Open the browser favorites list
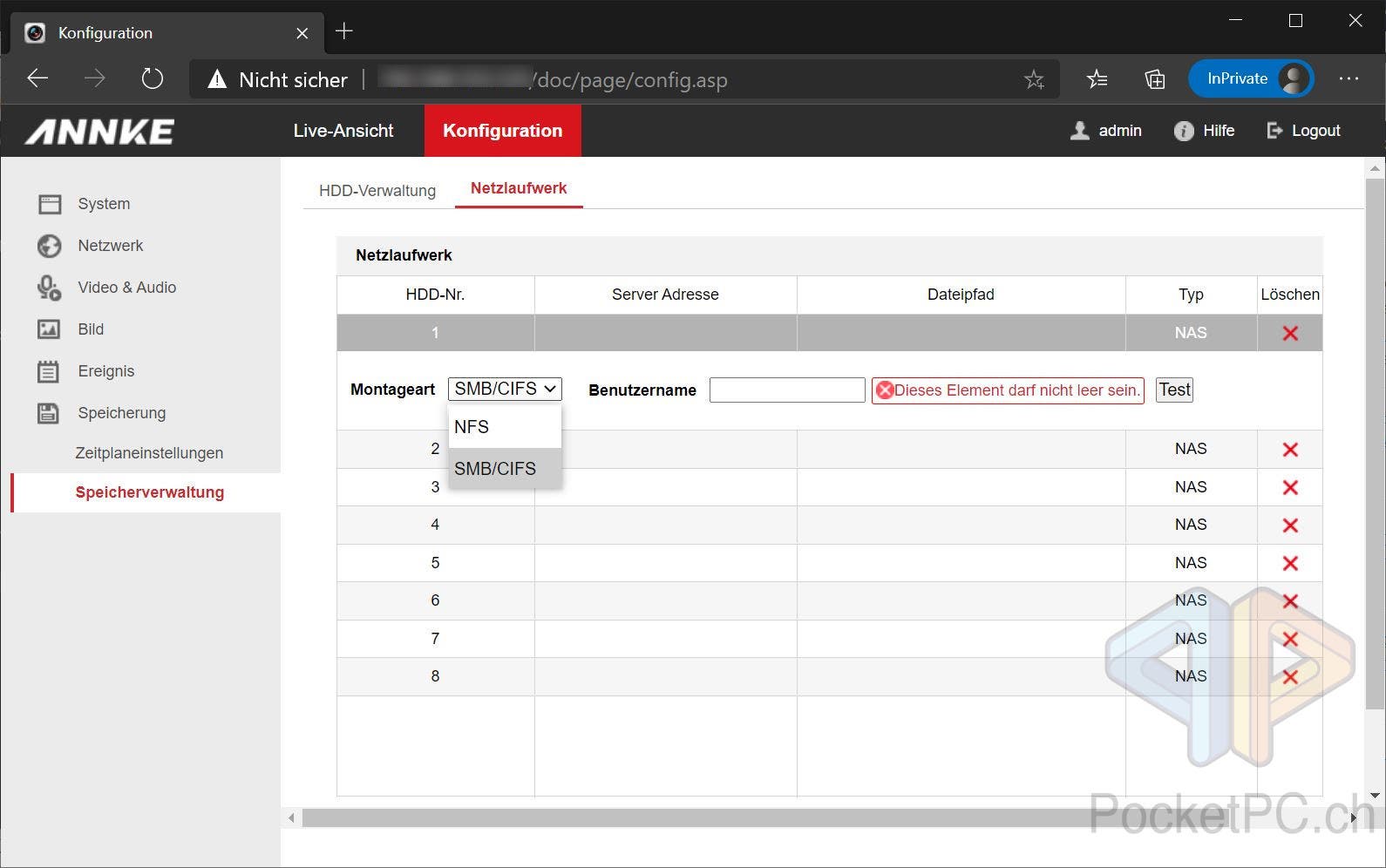 1097,80
